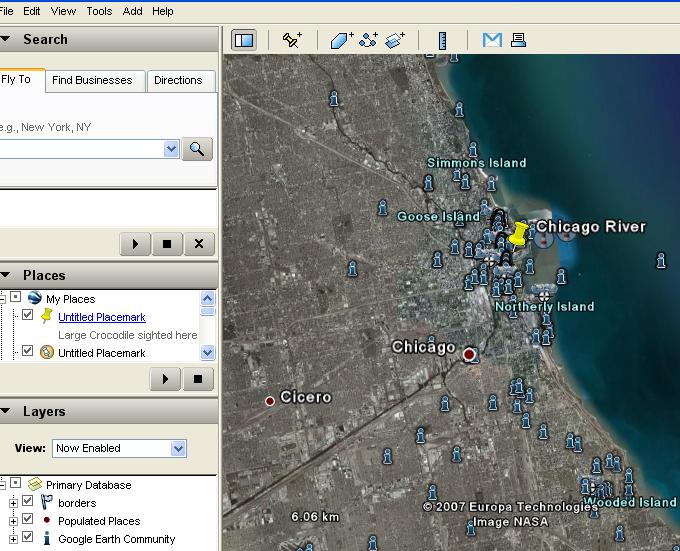680x551 pixels.
Task: Play the Places tour
Action: click(x=165, y=379)
